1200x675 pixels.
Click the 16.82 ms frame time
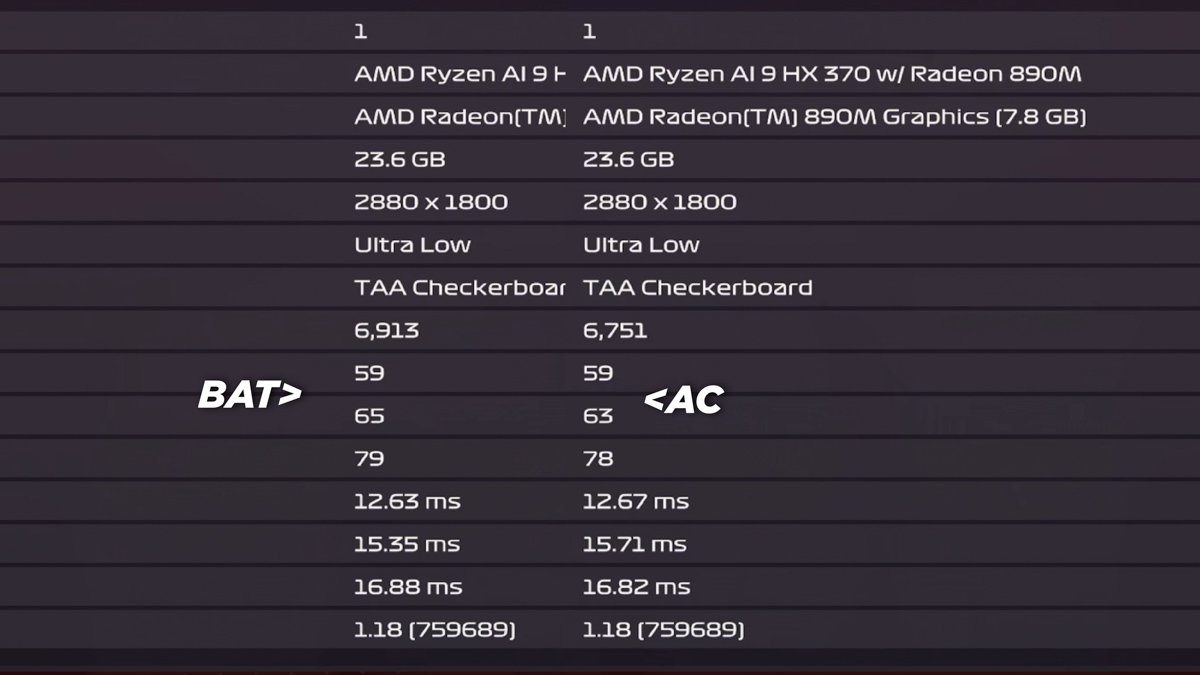point(637,587)
